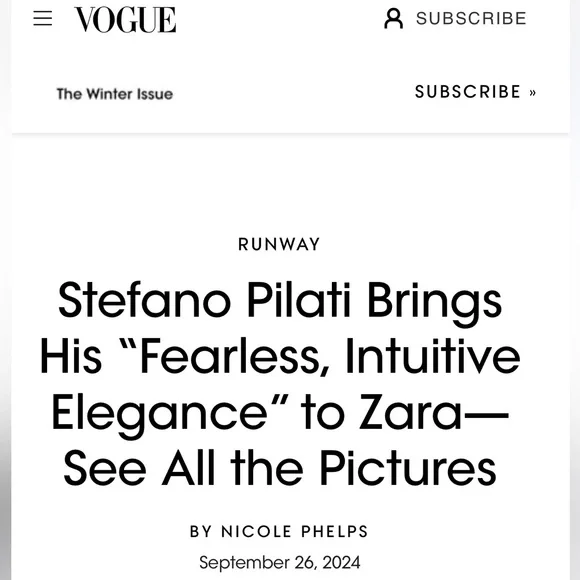This screenshot has height=580, width=580.
Task: Click the word Zara in the headline
Action: coord(411,411)
